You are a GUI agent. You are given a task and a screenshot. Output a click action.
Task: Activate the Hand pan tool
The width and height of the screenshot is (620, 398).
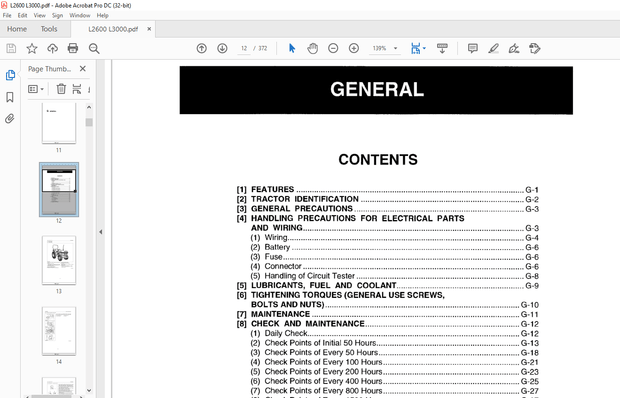(x=312, y=48)
